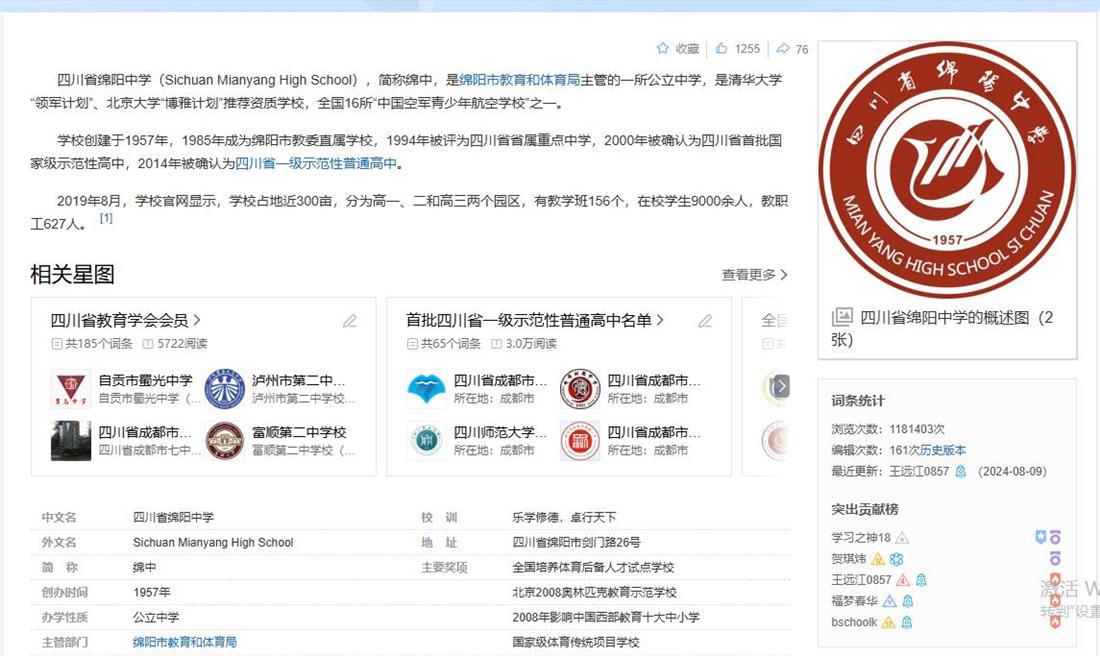Open 绵阳市教育和体育局 link in 主管部门 row
1100x656 pixels.
tap(185, 642)
